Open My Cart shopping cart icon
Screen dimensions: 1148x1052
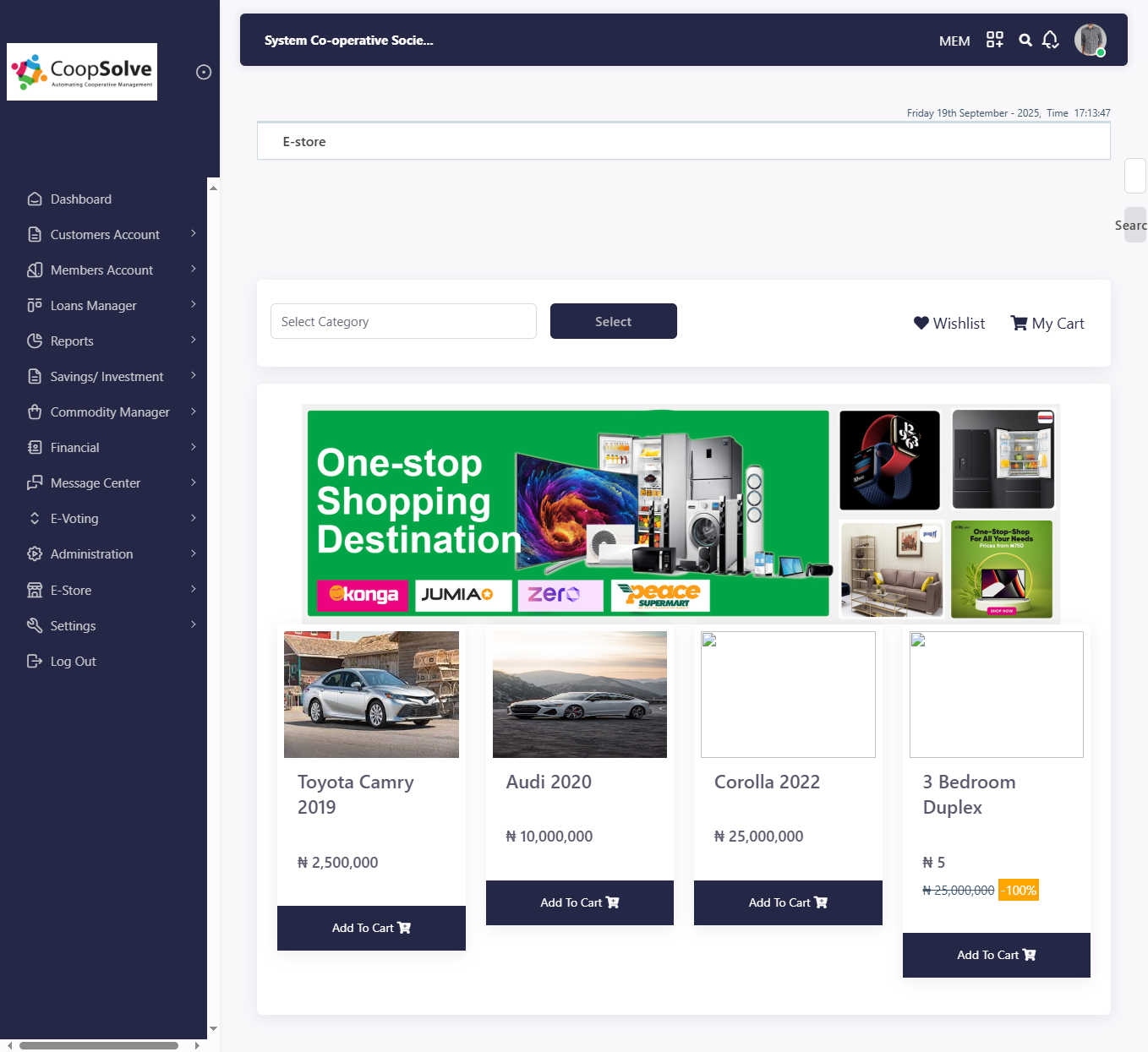[x=1019, y=323]
